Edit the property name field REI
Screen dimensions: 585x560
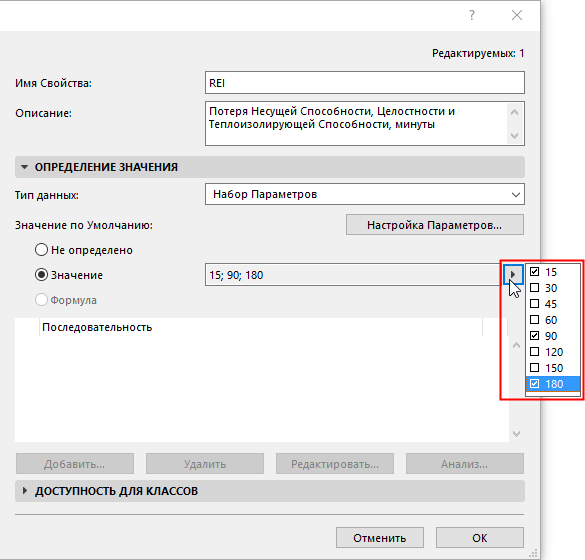[365, 82]
